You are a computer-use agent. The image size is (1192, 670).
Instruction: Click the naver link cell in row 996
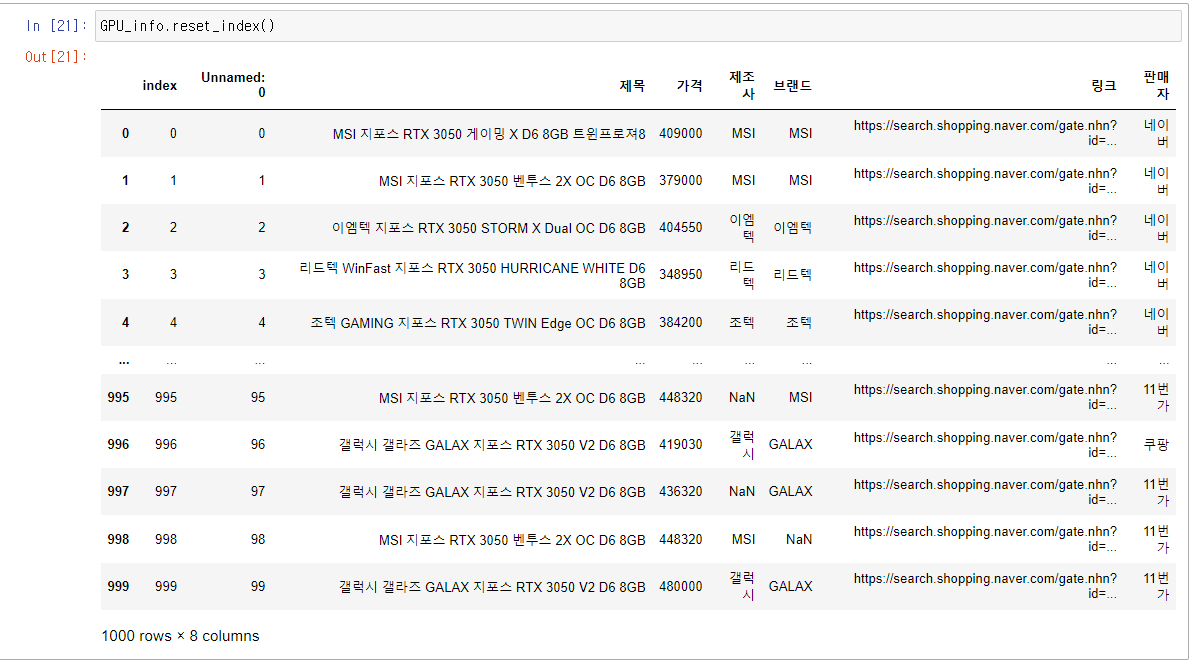coord(985,445)
